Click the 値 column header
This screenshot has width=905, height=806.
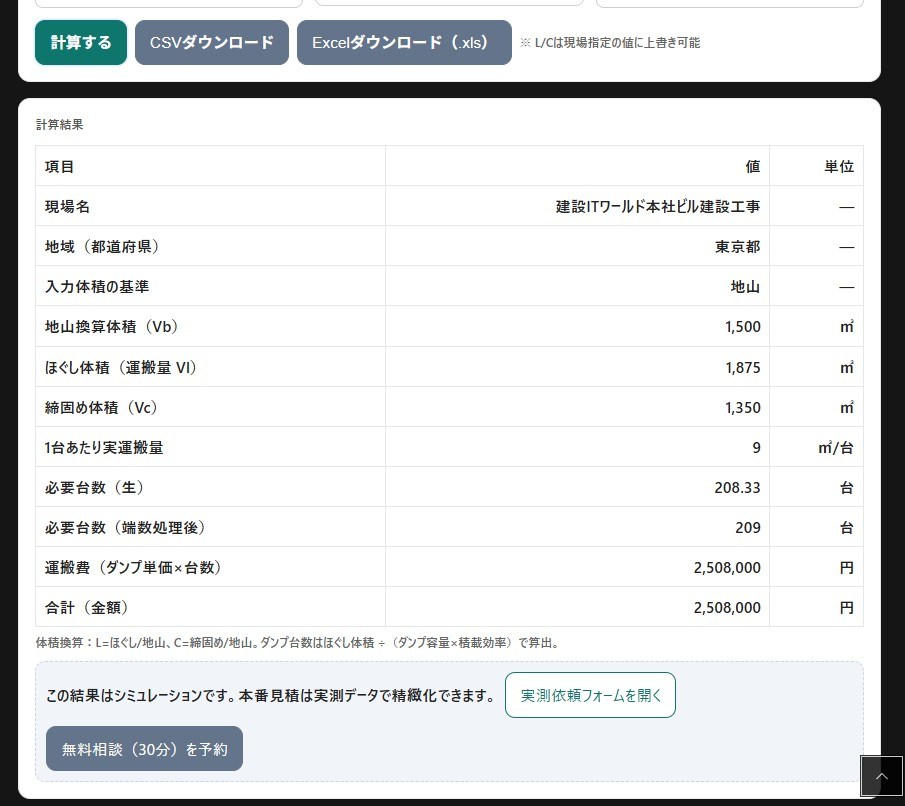click(x=751, y=166)
